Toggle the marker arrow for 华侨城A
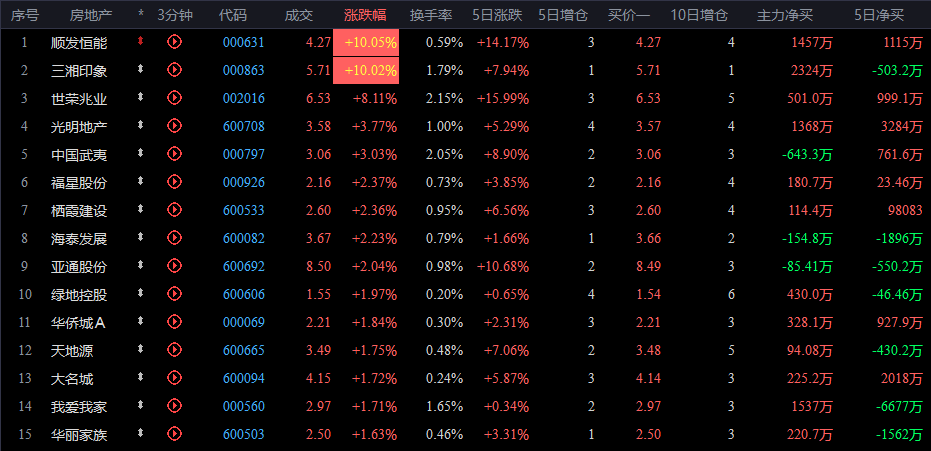The image size is (931, 451). click(x=141, y=323)
